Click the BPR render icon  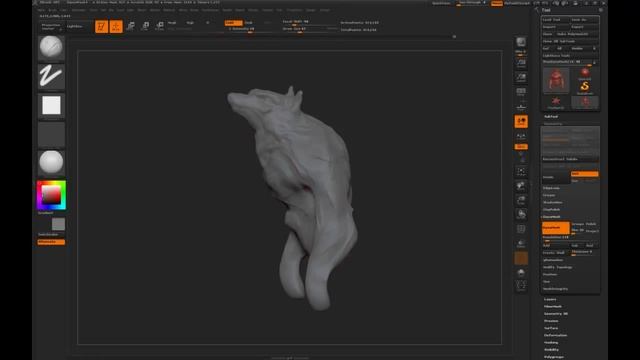click(521, 42)
